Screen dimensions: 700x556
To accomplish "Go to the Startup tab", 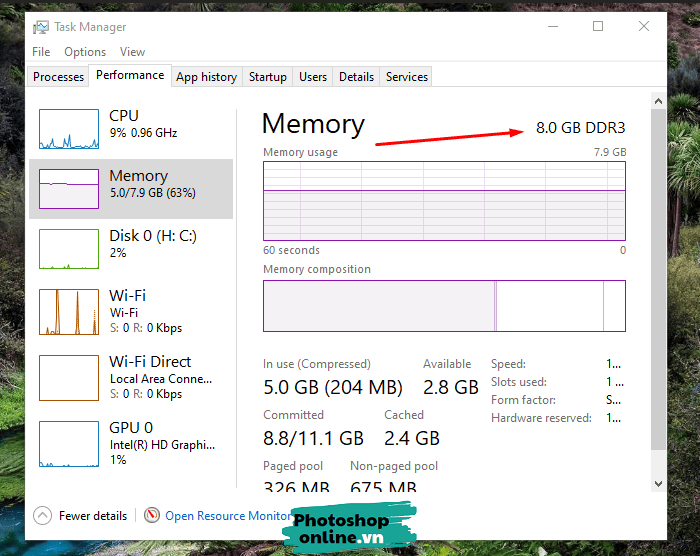I will pyautogui.click(x=267, y=77).
